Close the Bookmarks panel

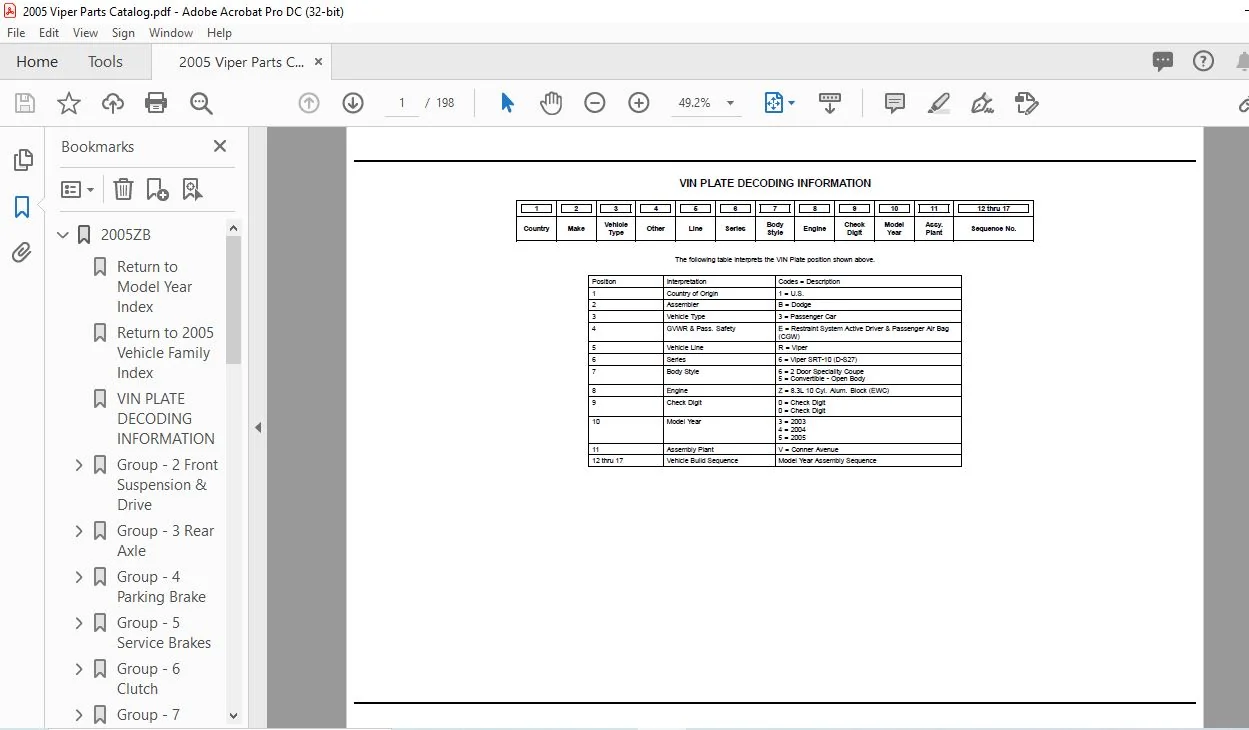click(220, 146)
